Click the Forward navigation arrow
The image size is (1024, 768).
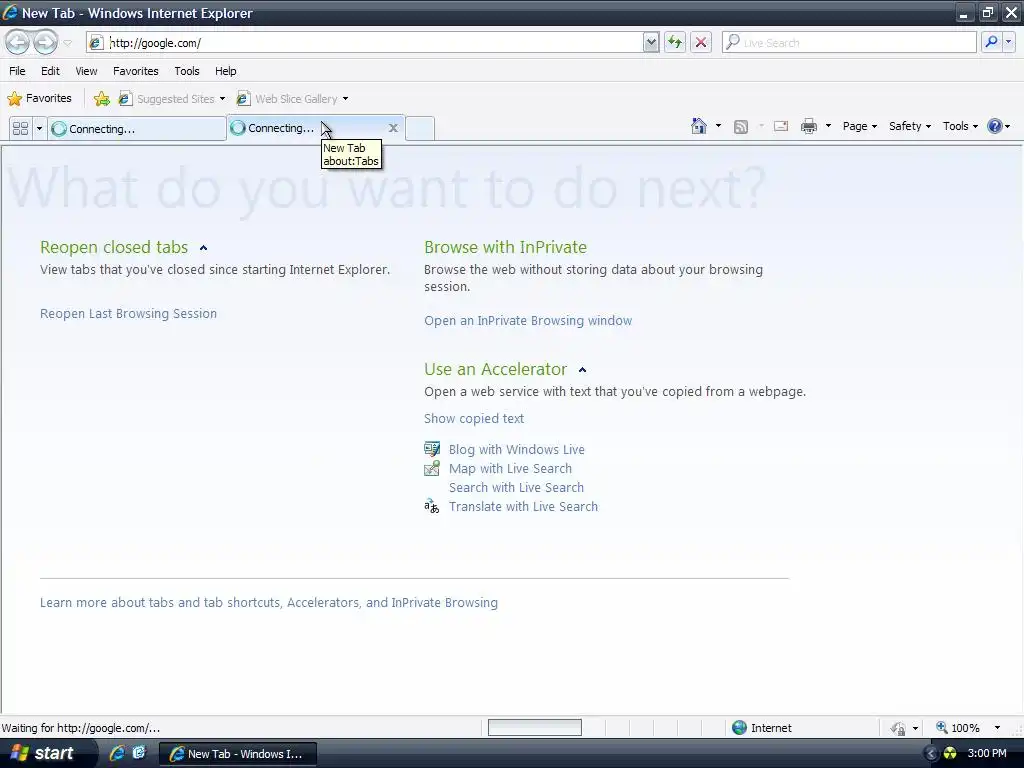[45, 42]
